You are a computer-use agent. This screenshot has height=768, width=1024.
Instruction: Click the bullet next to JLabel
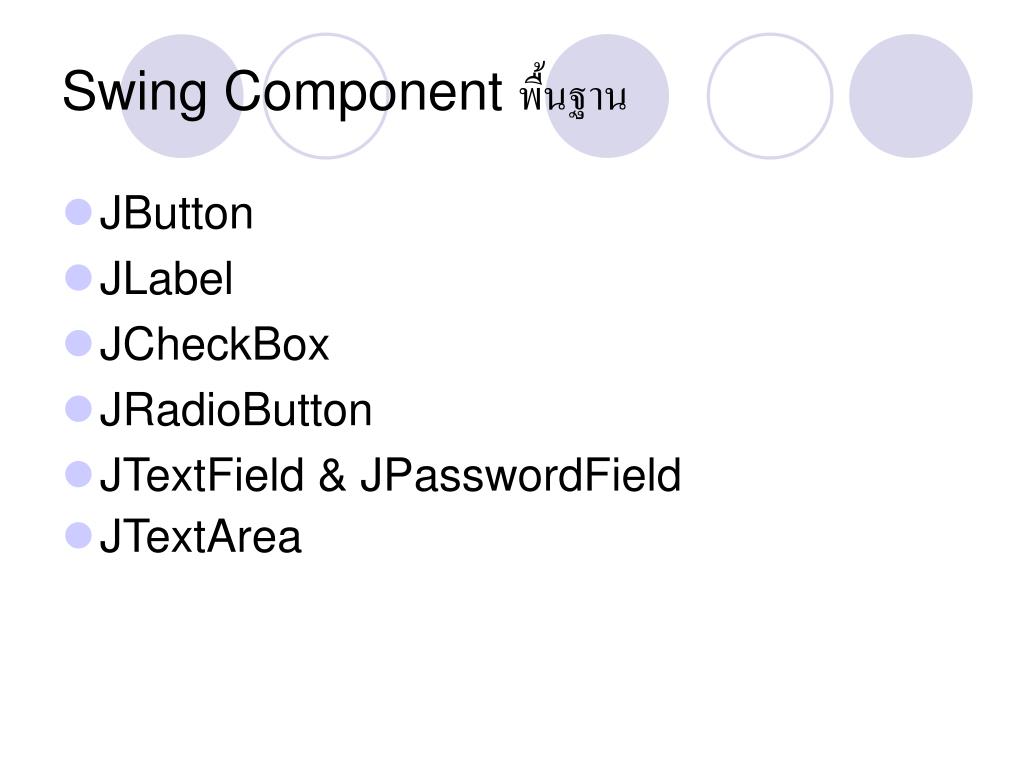pos(78,278)
